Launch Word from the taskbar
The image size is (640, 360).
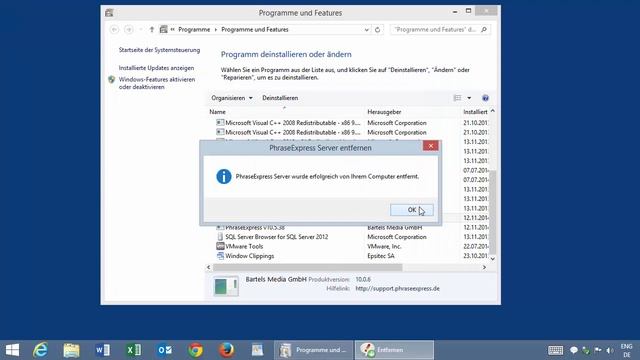pos(102,350)
